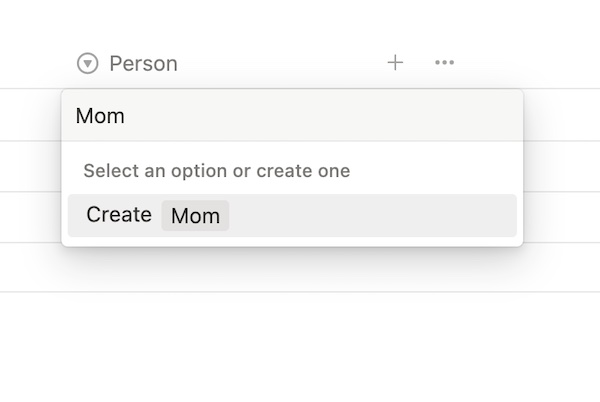Place cursor after Mom text in input box
600x402 pixels.
[x=126, y=116]
